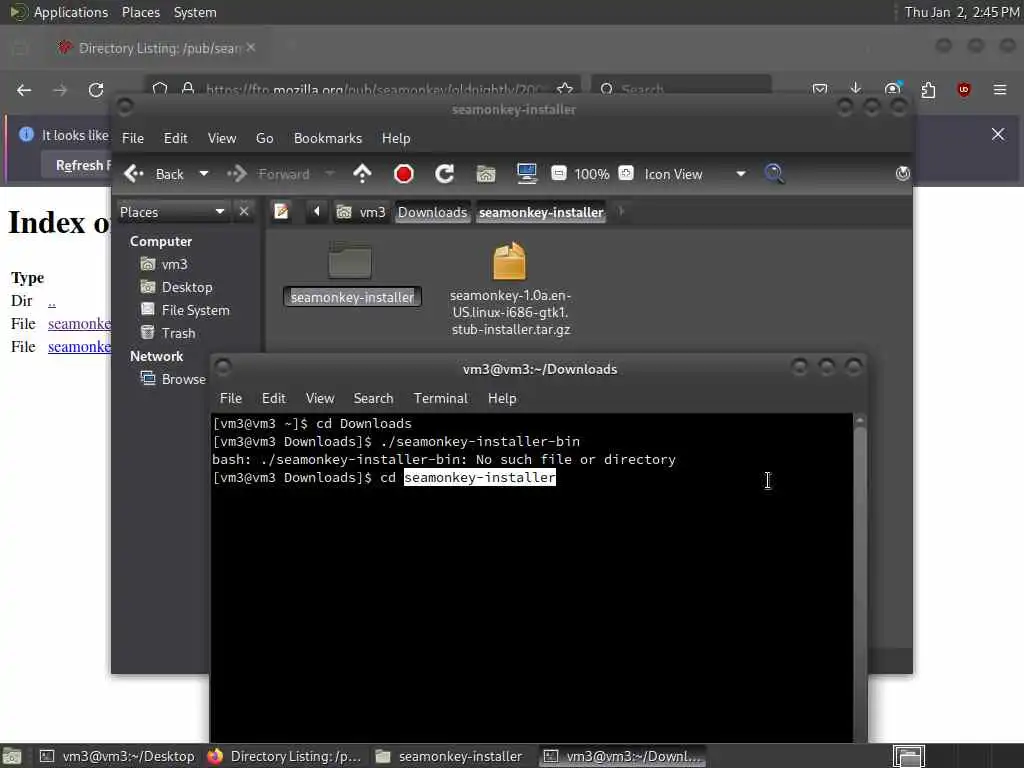Bookmark page with Firefox star icon

[x=565, y=89]
